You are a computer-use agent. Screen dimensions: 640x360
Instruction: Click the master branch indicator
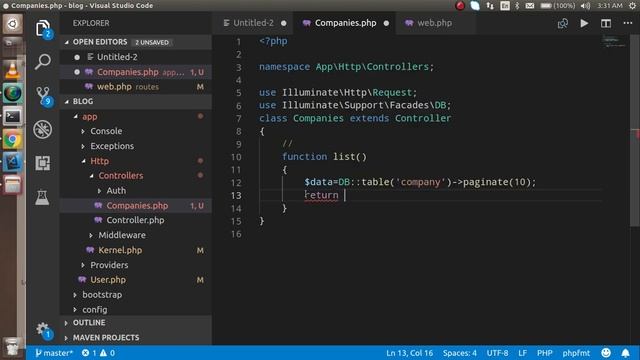point(54,353)
